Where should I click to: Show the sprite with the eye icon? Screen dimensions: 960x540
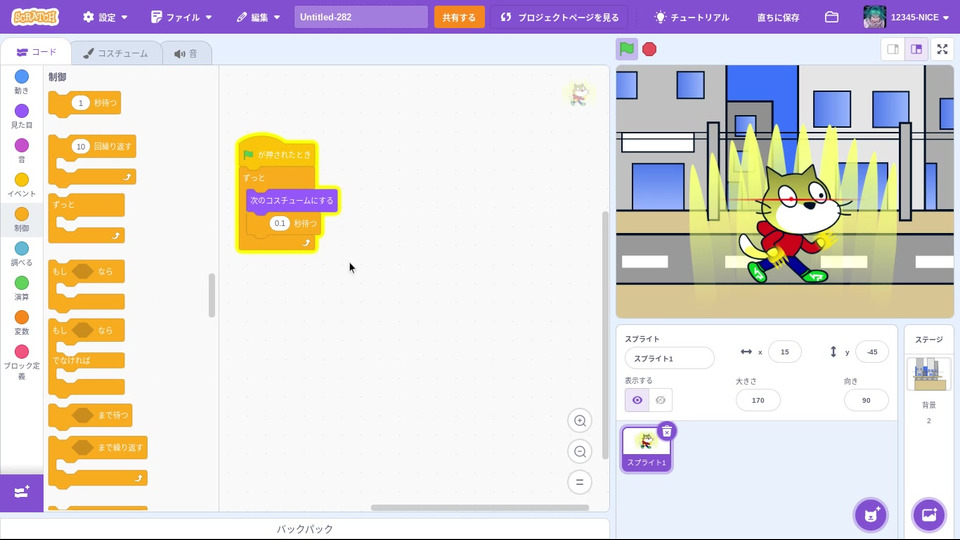[x=637, y=400]
